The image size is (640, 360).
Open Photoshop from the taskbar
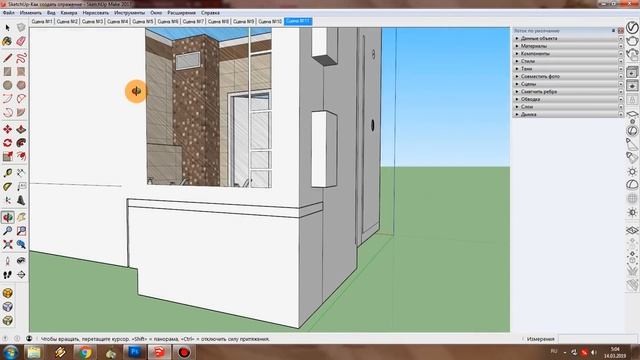[x=135, y=352]
